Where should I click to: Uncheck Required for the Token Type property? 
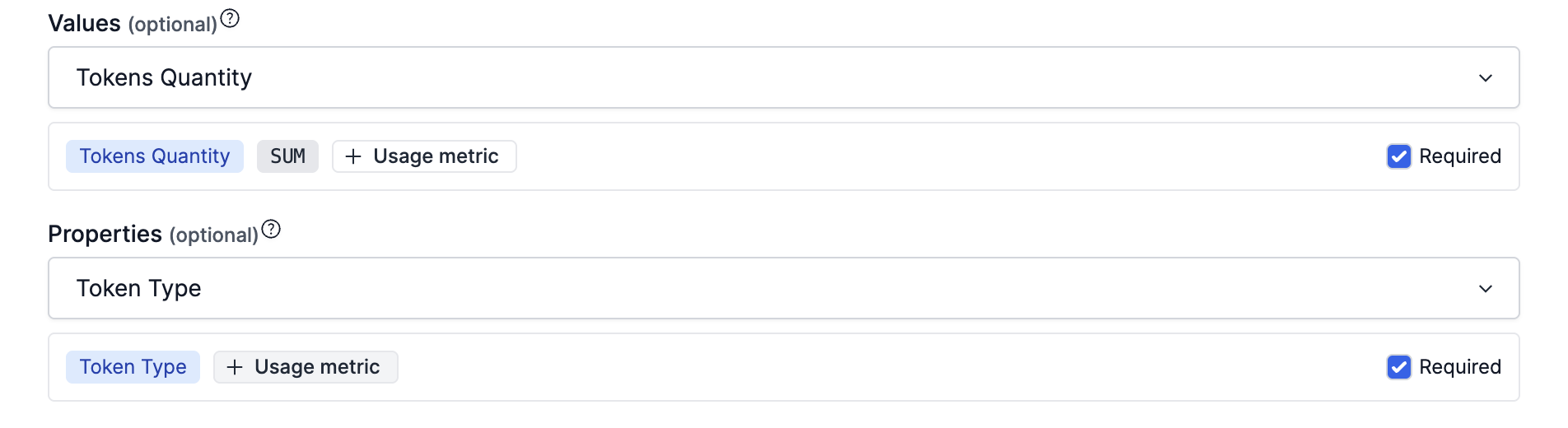point(1398,367)
